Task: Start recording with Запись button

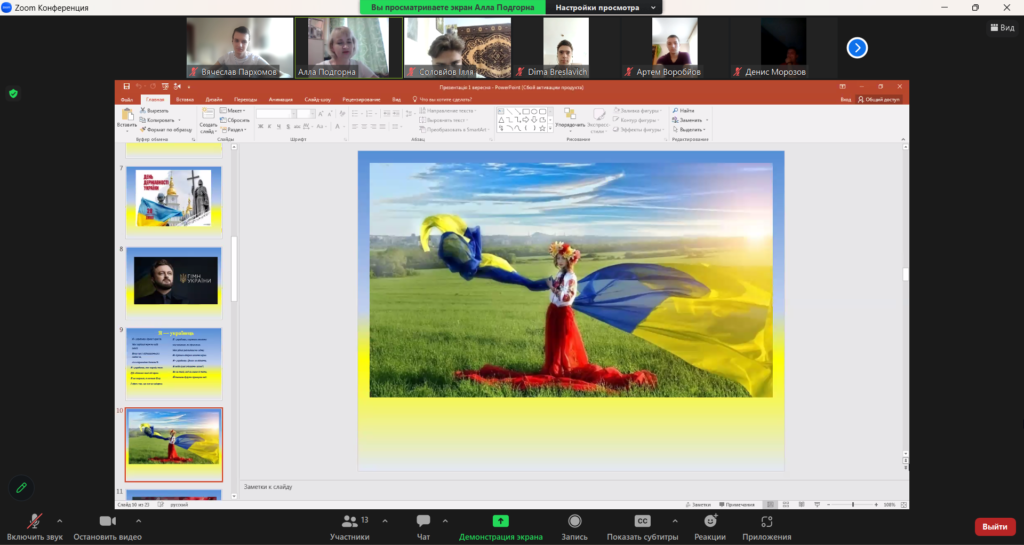Action: pos(574,527)
